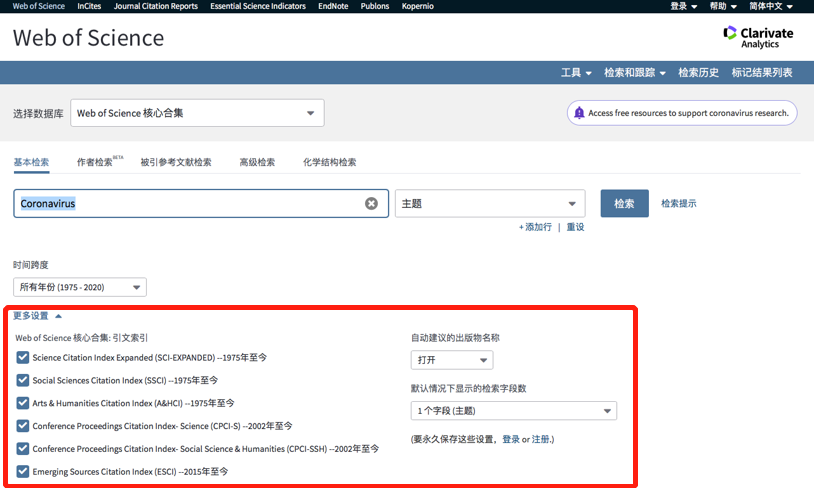Image resolution: width=814 pixels, height=488 pixels.
Task: Open the 打开 auto-suggest dropdown
Action: (452, 360)
